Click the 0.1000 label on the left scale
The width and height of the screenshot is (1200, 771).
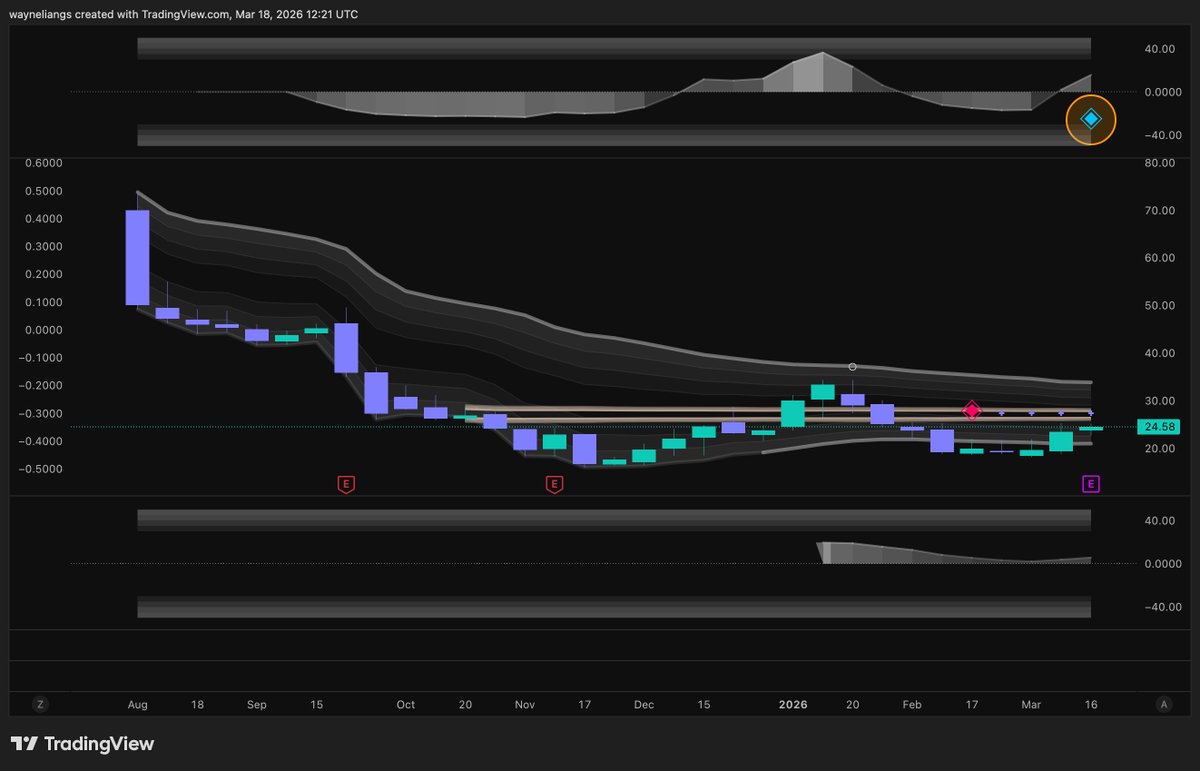(42, 302)
